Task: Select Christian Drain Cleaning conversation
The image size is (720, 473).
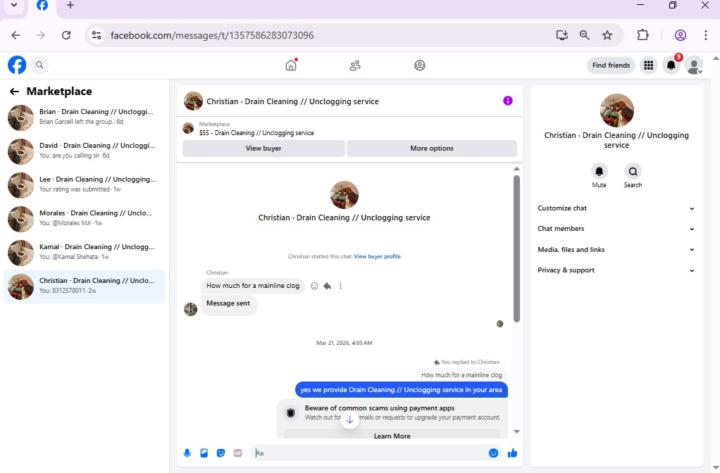Action: pos(84,286)
